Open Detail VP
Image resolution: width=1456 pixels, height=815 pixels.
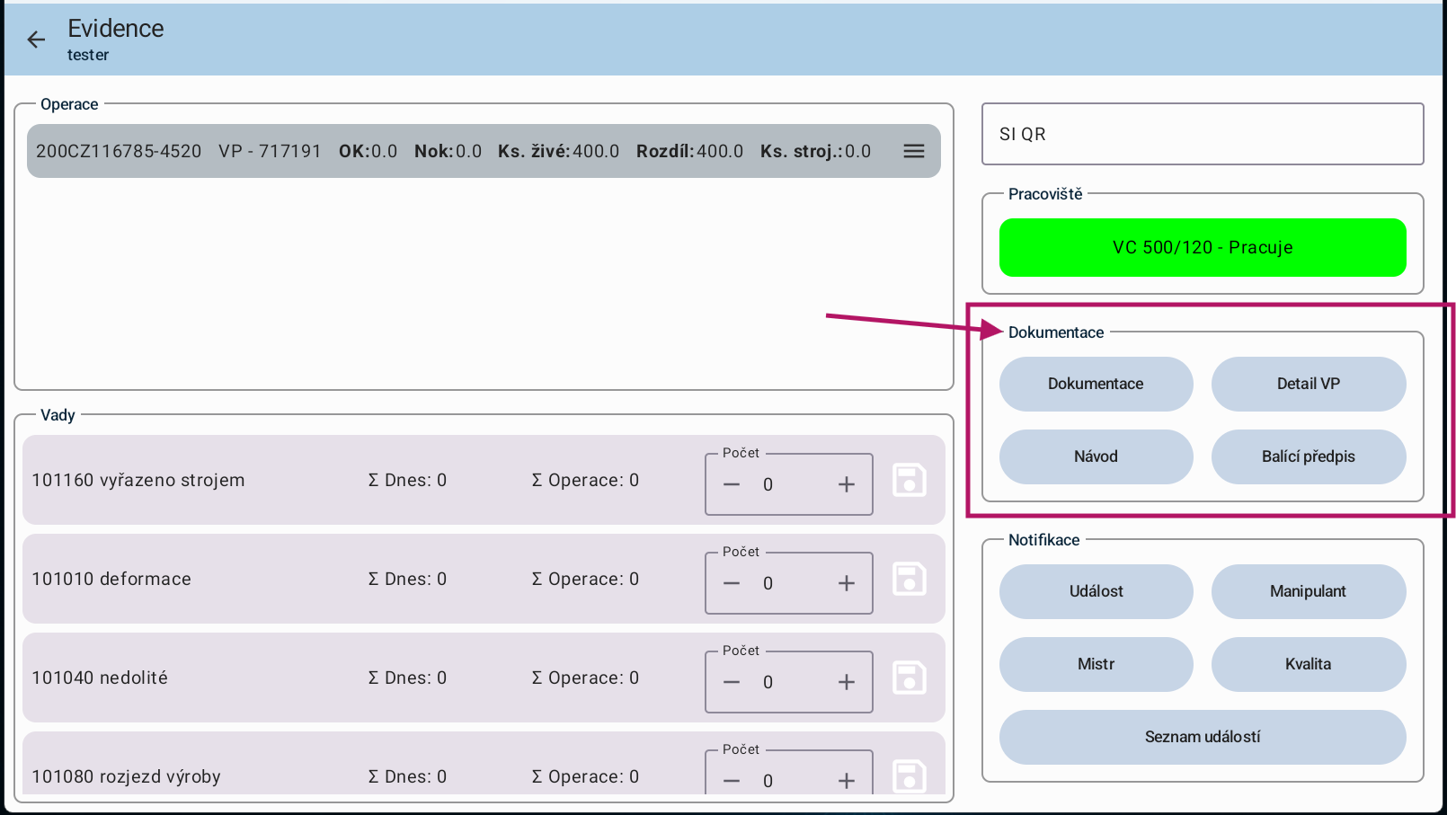point(1308,384)
